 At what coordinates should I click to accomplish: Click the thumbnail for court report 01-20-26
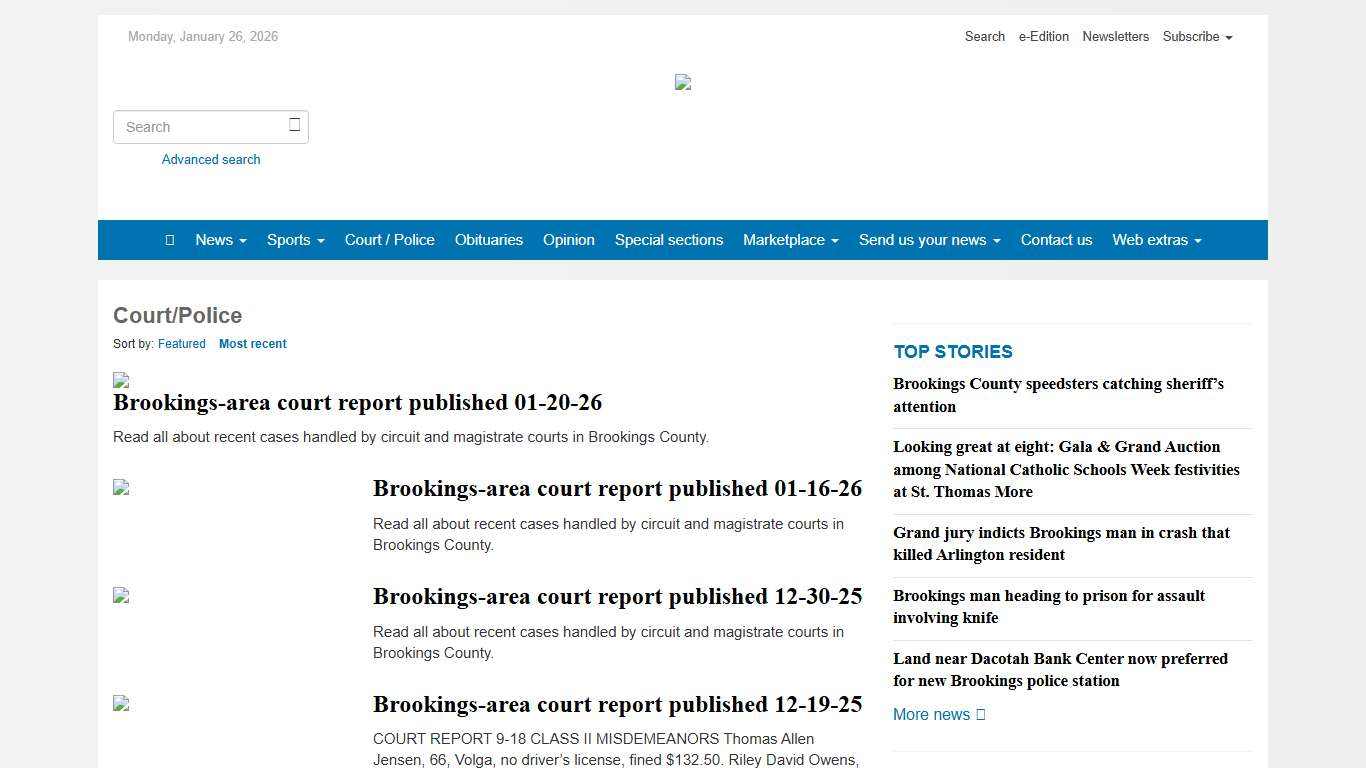(x=120, y=381)
